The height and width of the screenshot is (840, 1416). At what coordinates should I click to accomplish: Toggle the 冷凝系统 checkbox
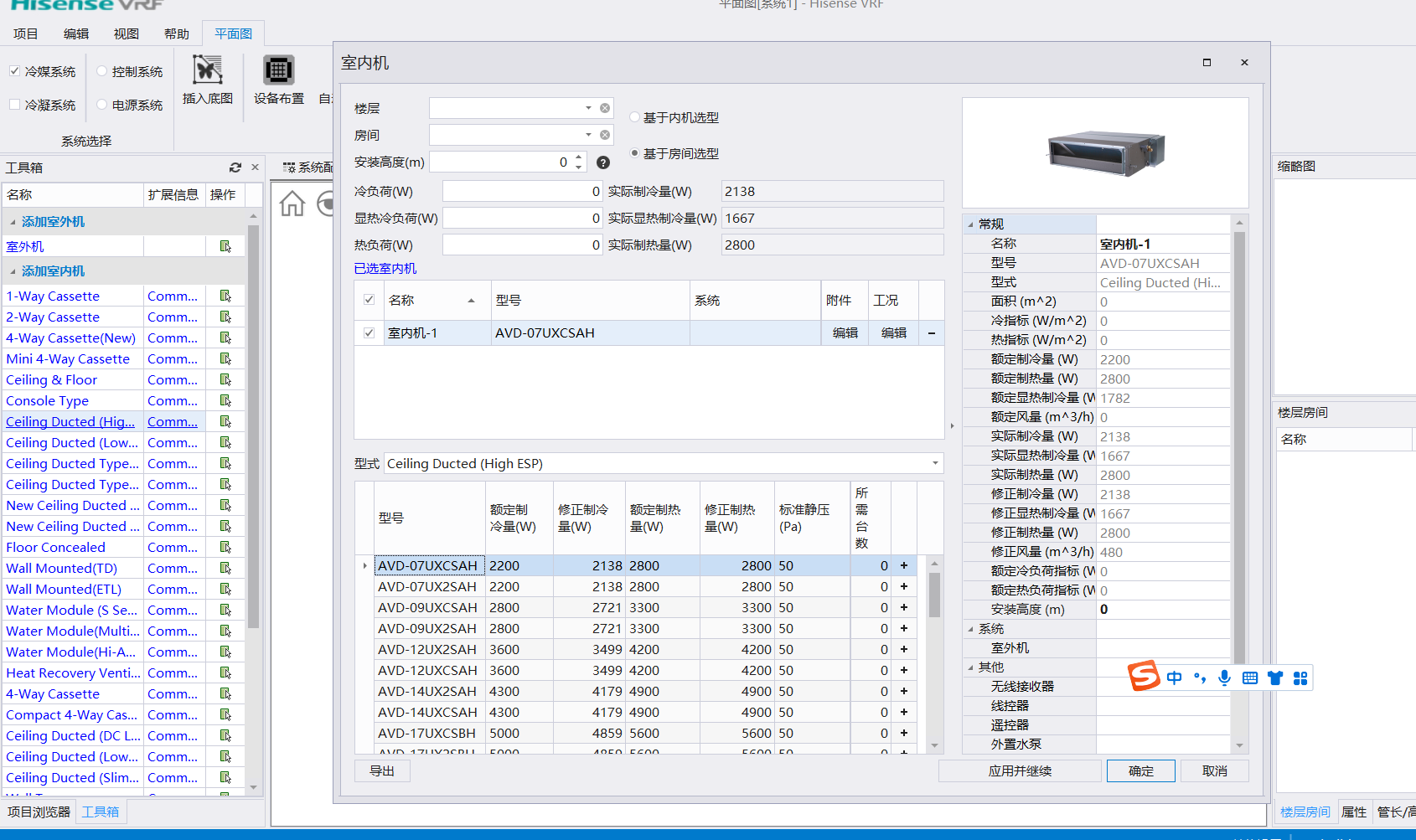tap(15, 105)
